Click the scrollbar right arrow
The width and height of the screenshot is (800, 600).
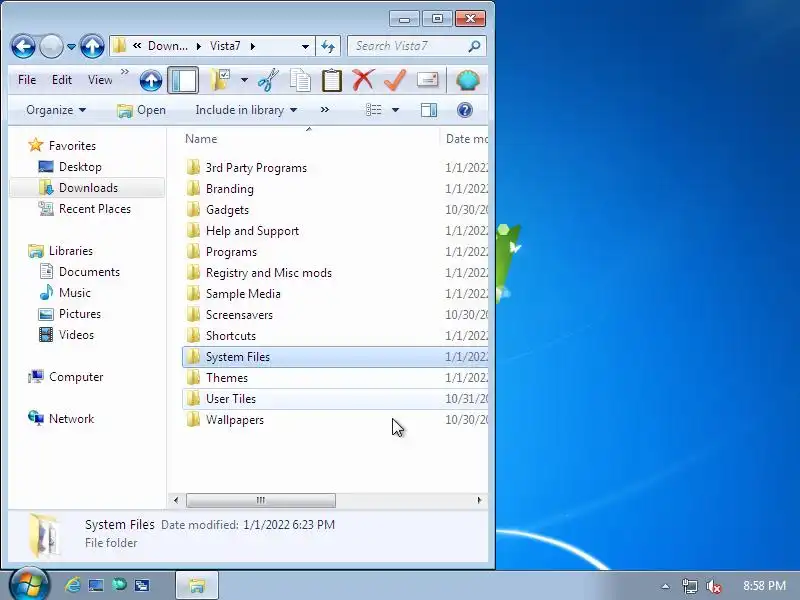[x=479, y=500]
